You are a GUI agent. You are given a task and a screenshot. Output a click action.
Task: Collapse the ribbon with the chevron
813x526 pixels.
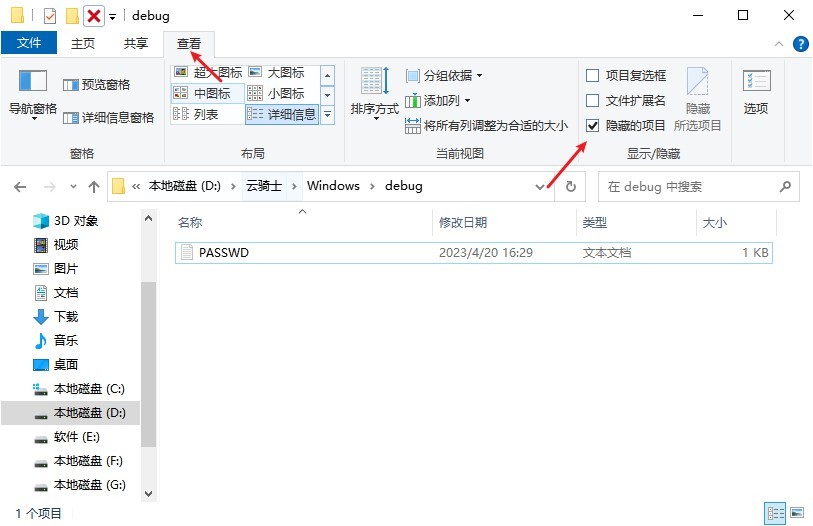[x=779, y=44]
